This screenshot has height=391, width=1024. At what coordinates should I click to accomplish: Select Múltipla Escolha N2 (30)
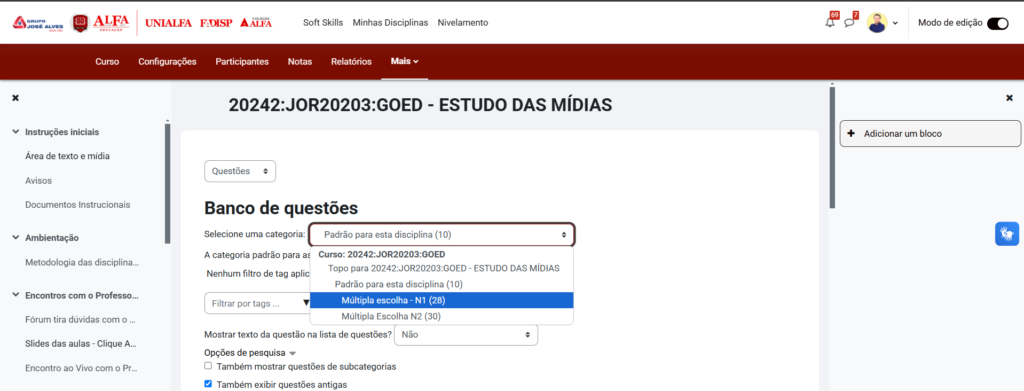click(x=441, y=317)
